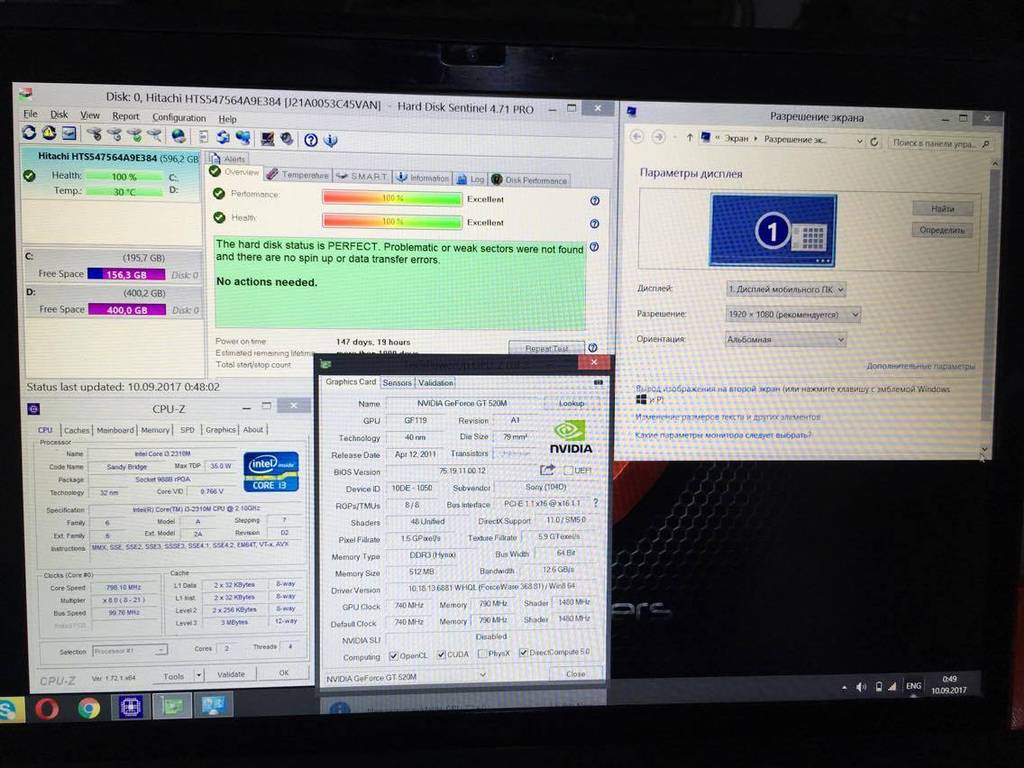Click the Repeat Test button
This screenshot has height=768, width=1024.
(547, 348)
